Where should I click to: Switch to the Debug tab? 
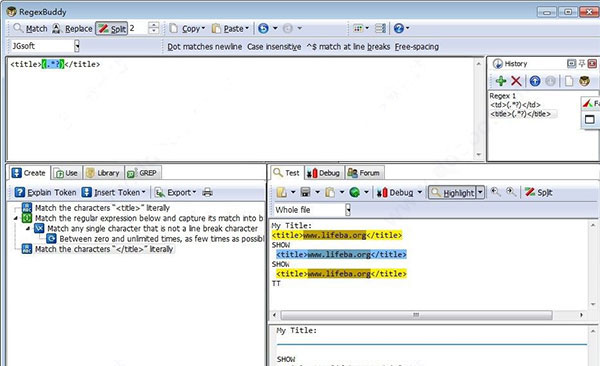324,173
